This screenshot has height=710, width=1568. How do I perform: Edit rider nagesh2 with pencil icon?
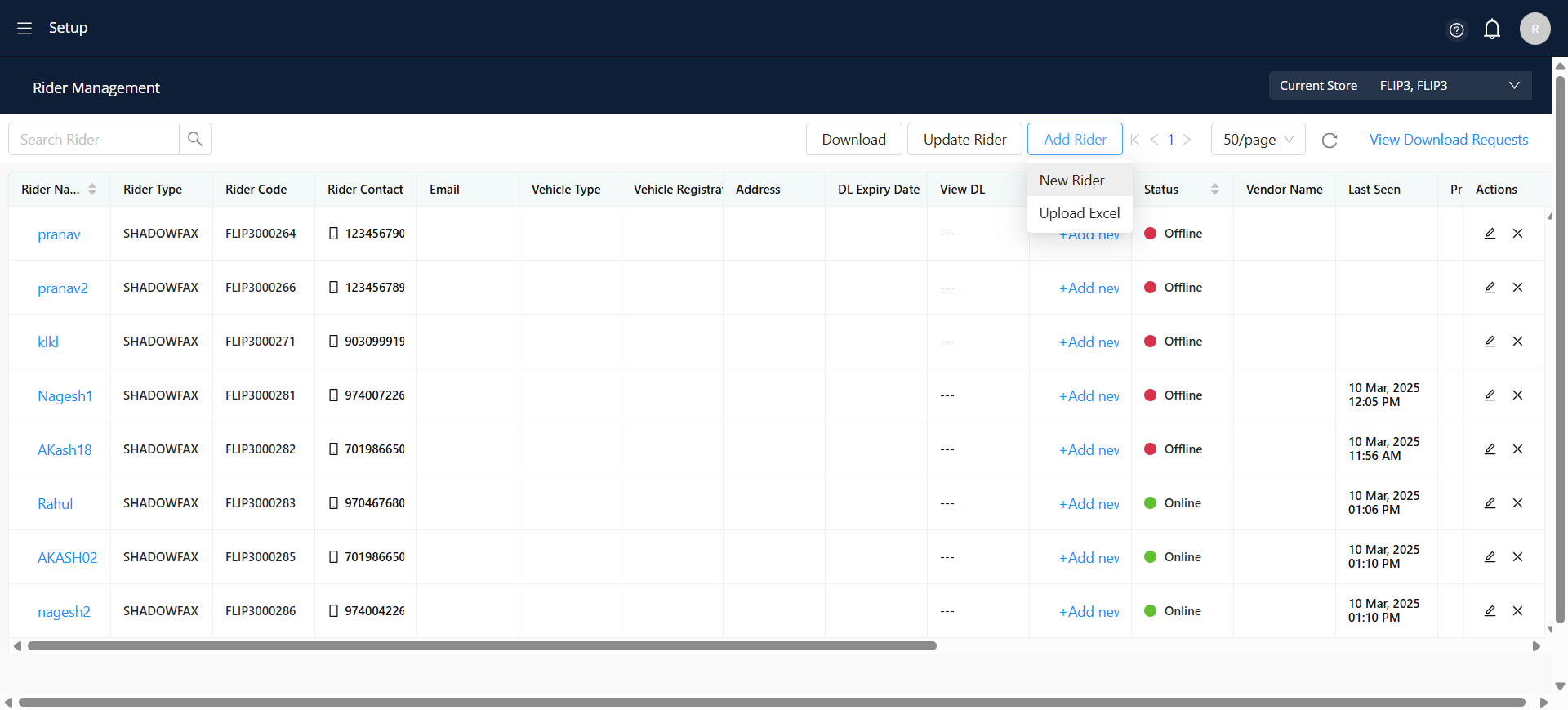(x=1490, y=611)
